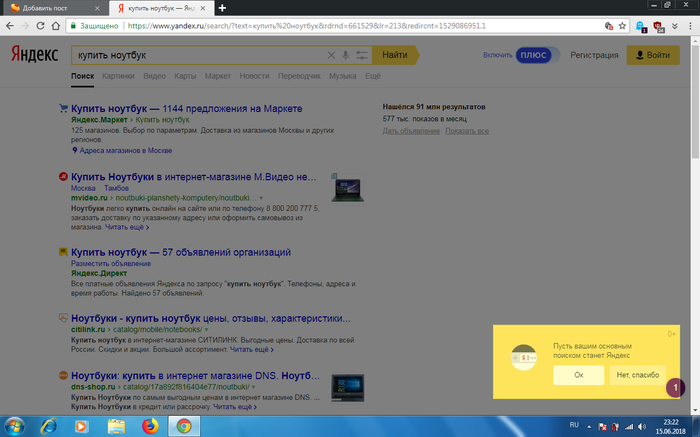Open Chrome menu three-dots icon
Screen dimensions: 700x437
(691, 27)
